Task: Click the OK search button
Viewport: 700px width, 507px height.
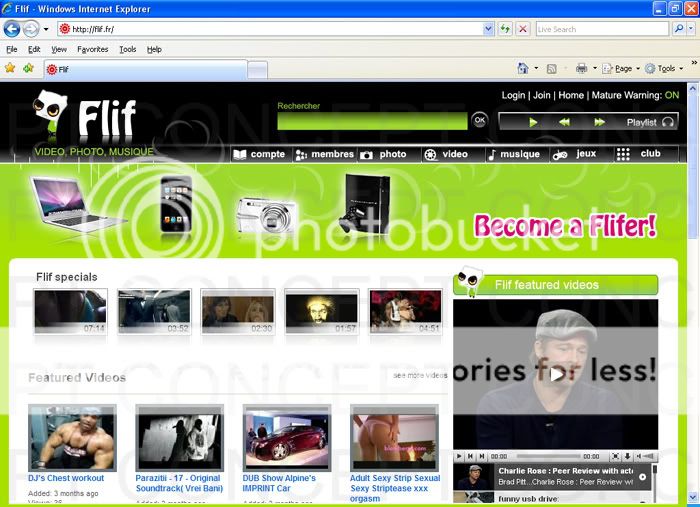Action: (x=479, y=120)
